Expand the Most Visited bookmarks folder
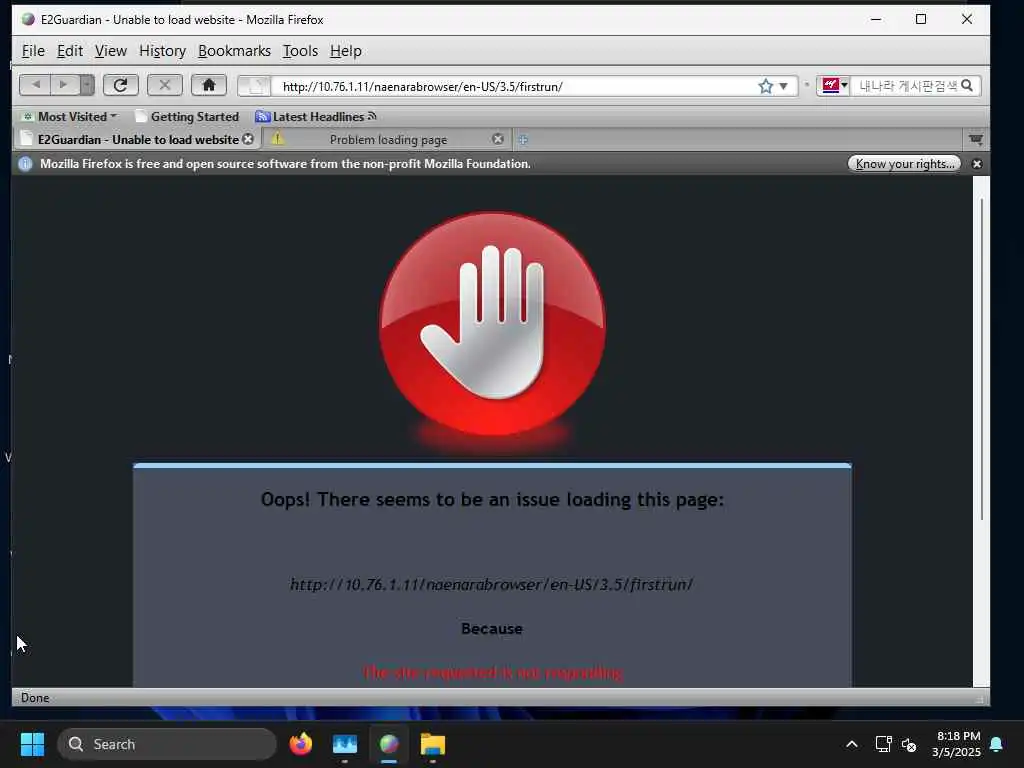1024x768 pixels. [x=69, y=117]
